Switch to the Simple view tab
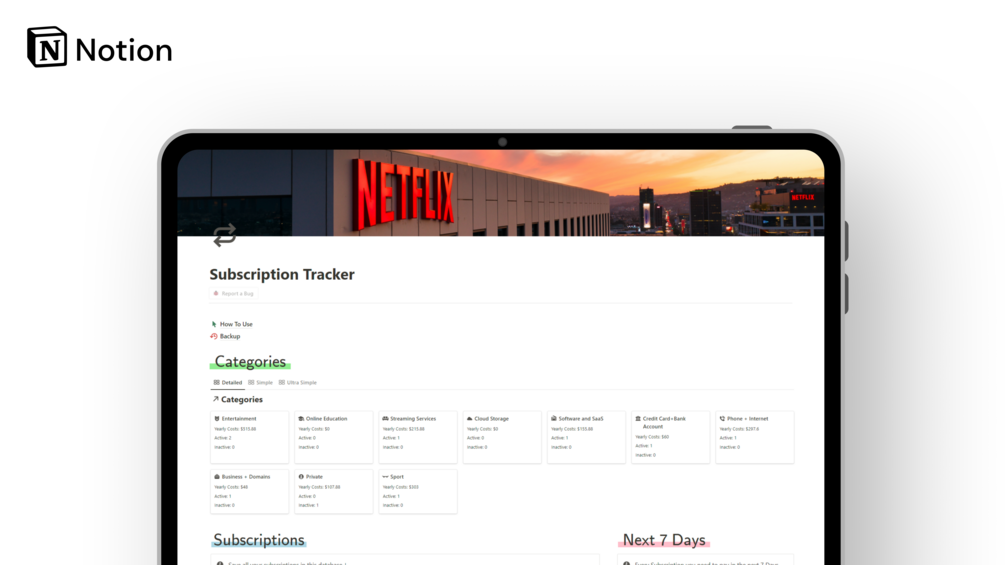This screenshot has height=565, width=1005. pos(260,382)
